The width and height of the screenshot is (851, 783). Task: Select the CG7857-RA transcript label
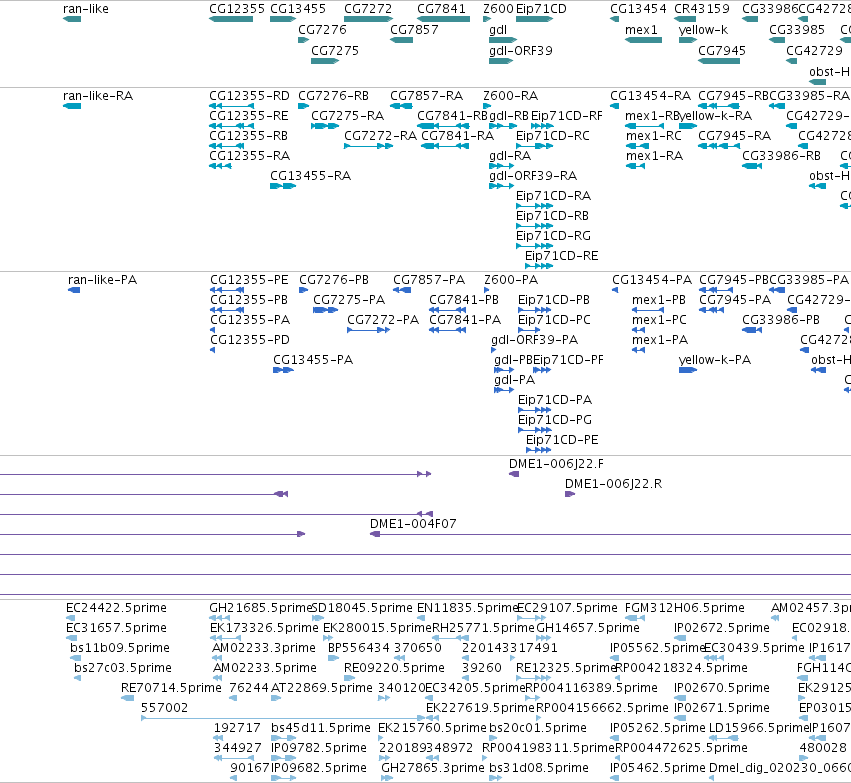[x=427, y=96]
